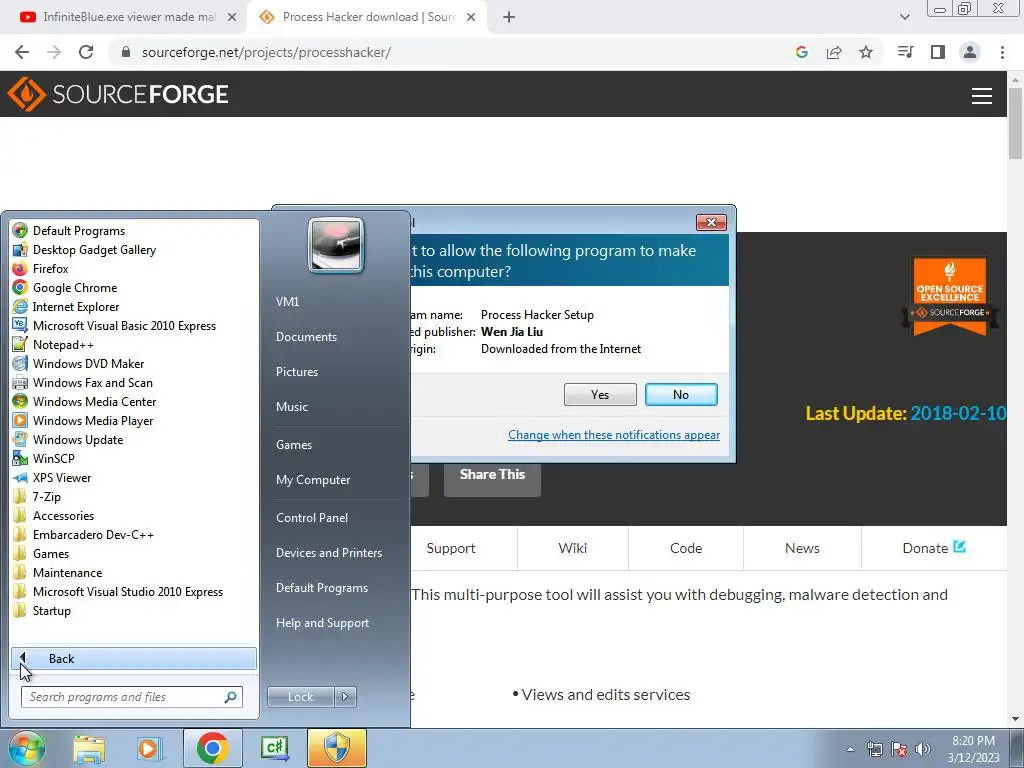Open the Donate tab
Image resolution: width=1024 pixels, height=768 pixels.
tap(934, 549)
